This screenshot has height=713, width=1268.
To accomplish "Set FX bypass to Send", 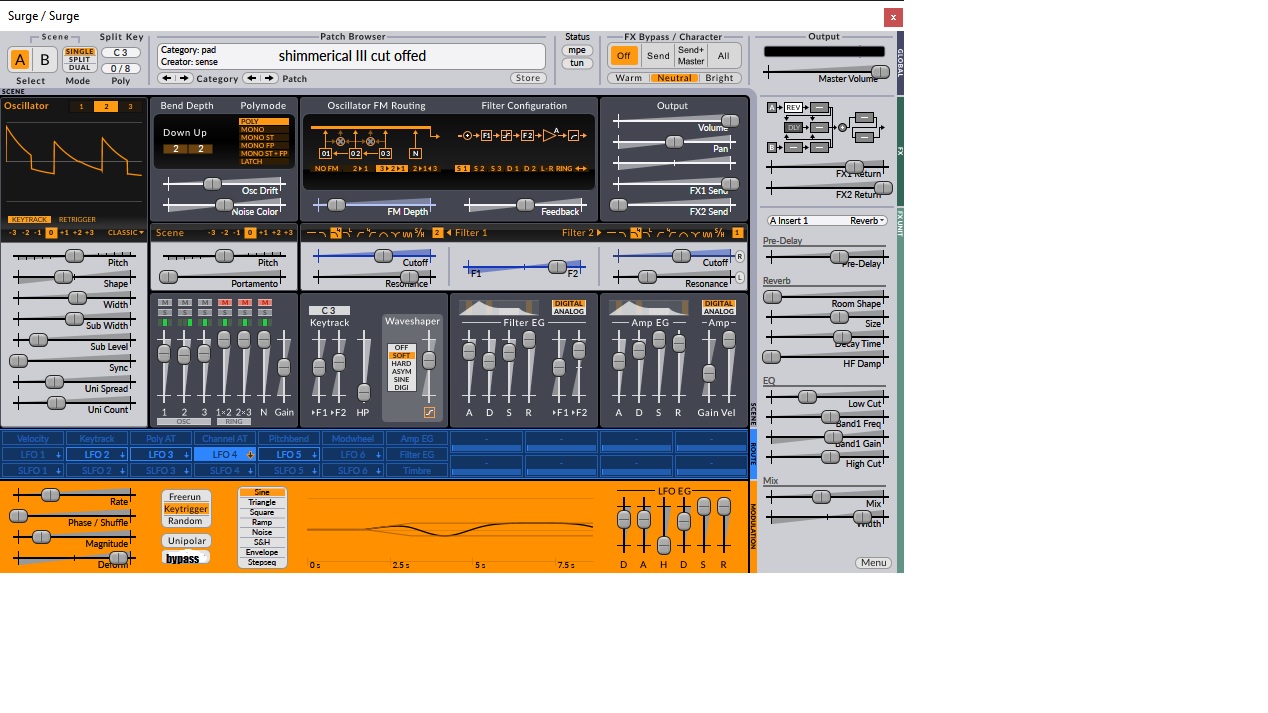I will coord(658,56).
